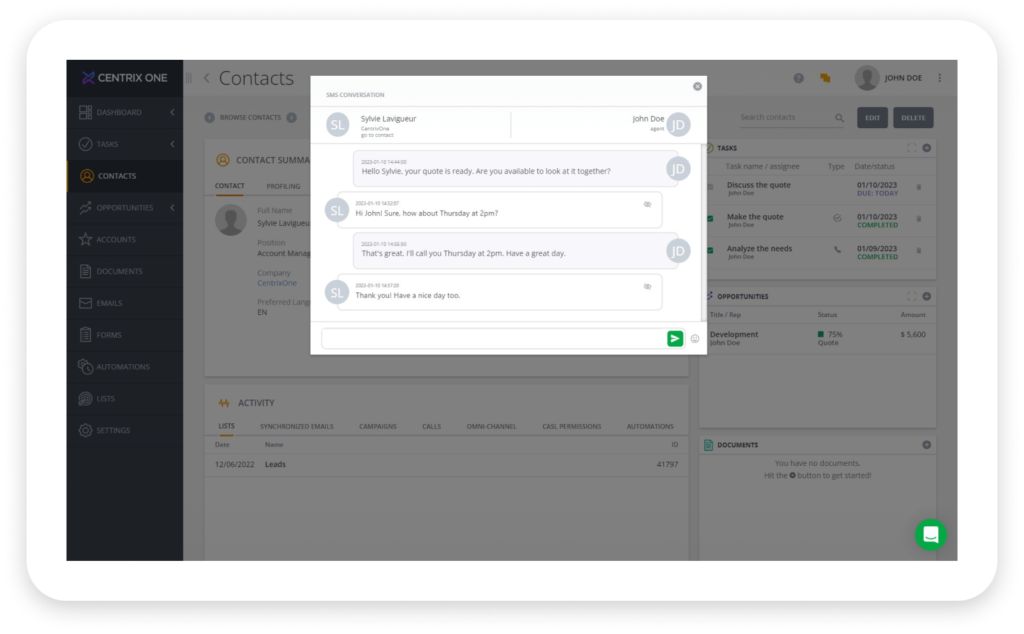
Task: Expand the Opportunities sidebar chevron
Action: [x=173, y=207]
